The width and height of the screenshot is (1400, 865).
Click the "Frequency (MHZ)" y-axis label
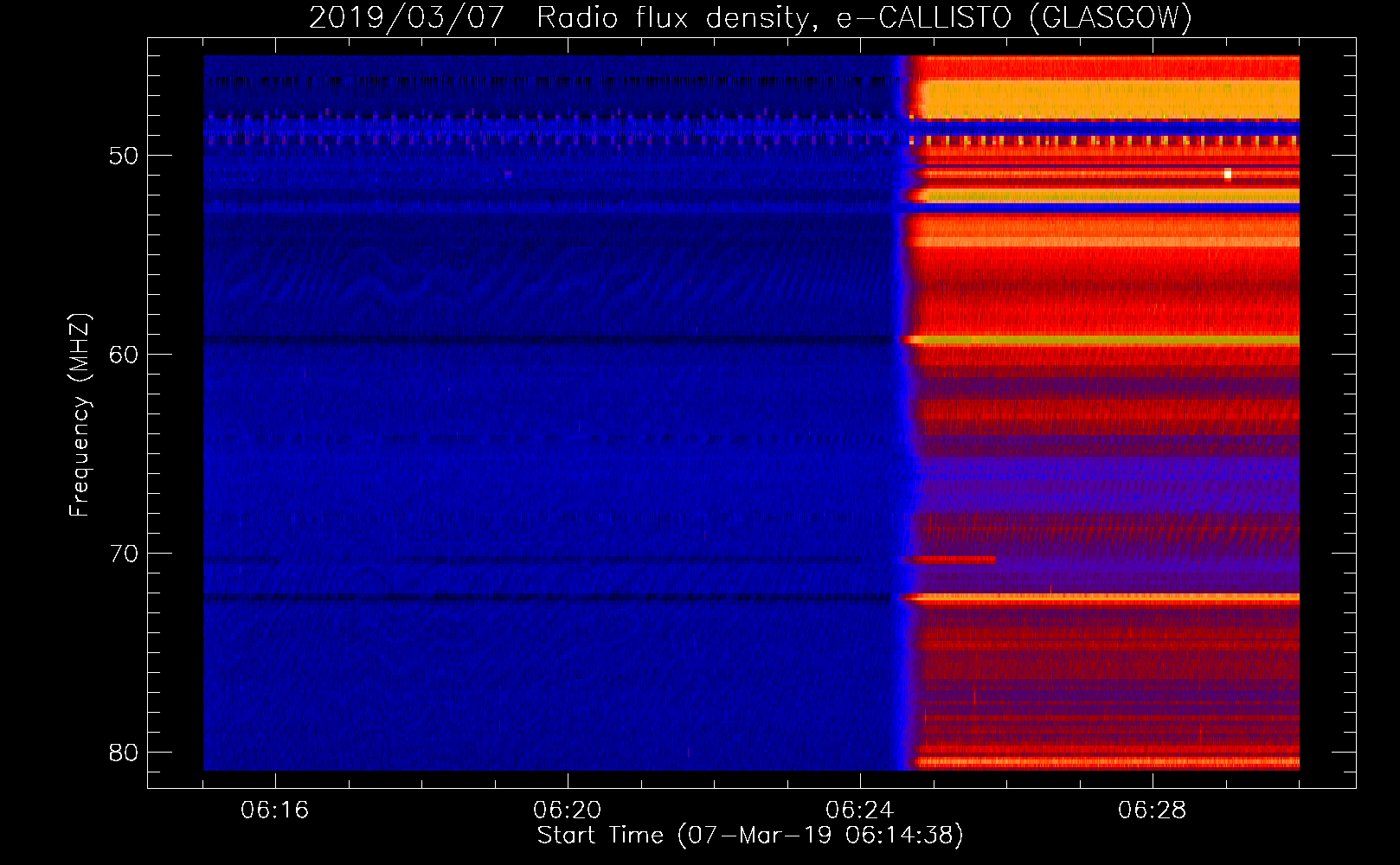80,415
